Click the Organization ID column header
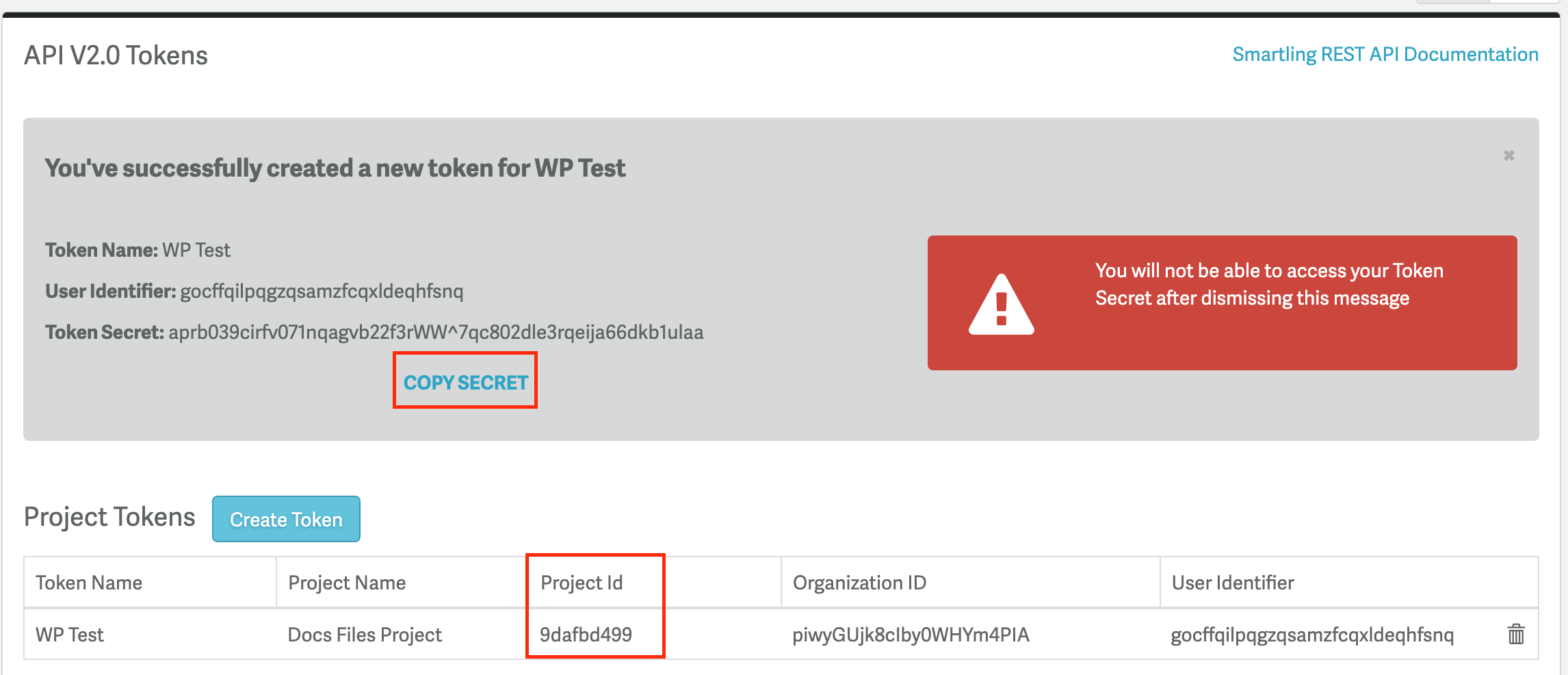Viewport: 1568px width, 675px height. [859, 583]
